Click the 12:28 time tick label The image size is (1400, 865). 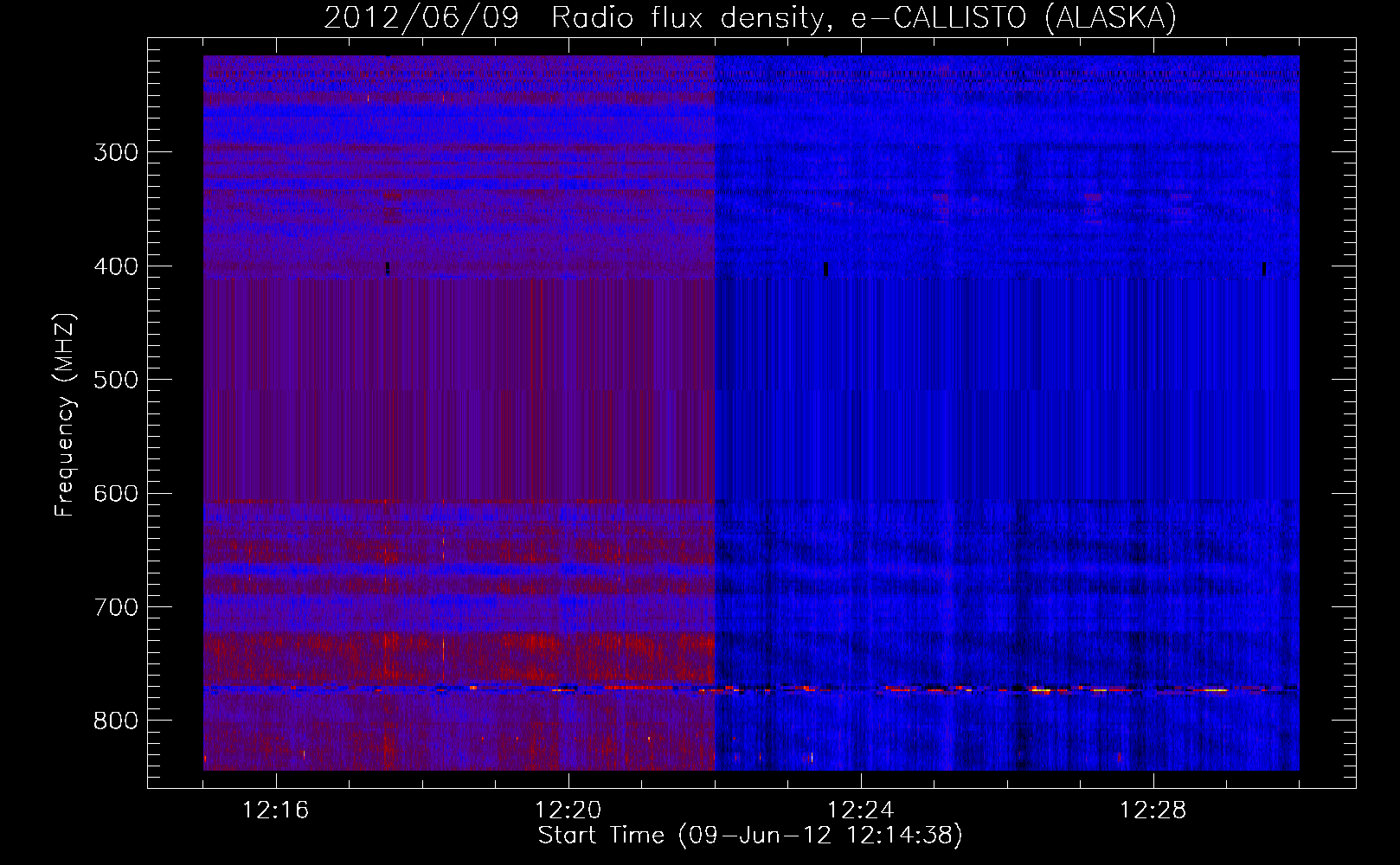click(x=1153, y=811)
